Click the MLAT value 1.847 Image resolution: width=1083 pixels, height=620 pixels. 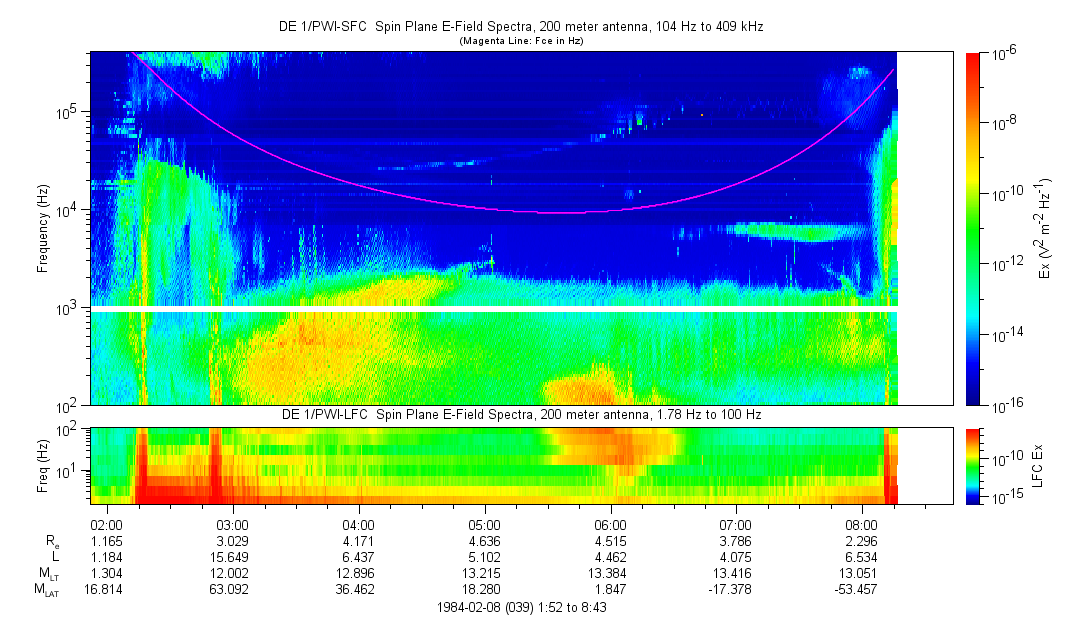(611, 589)
